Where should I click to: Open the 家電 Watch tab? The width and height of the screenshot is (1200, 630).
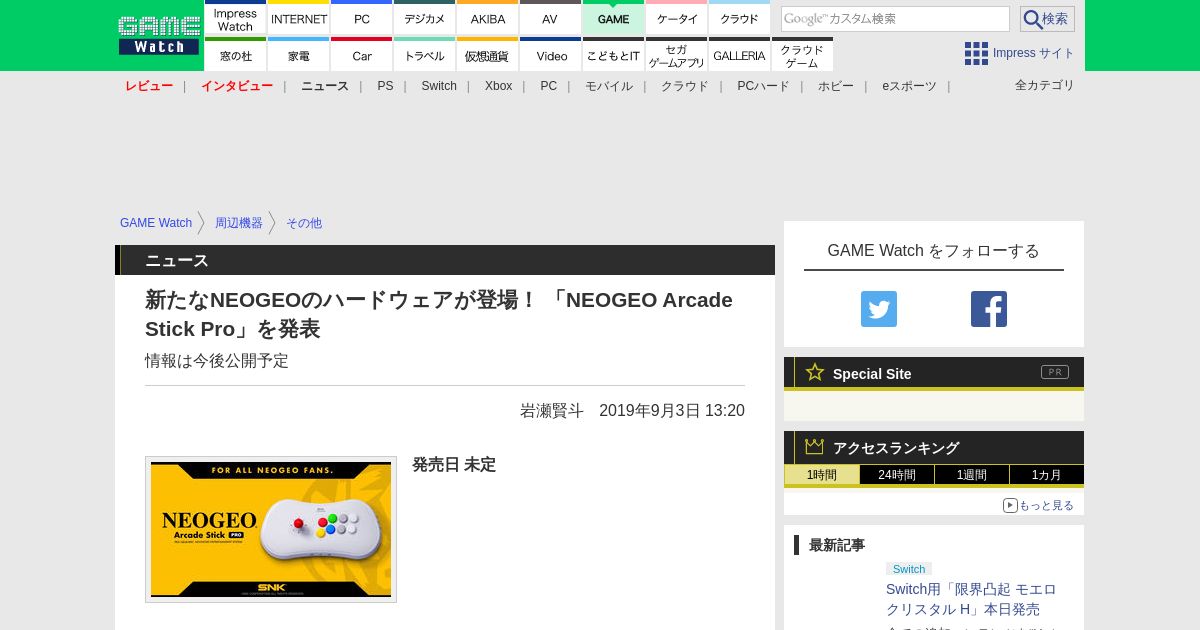pos(299,55)
